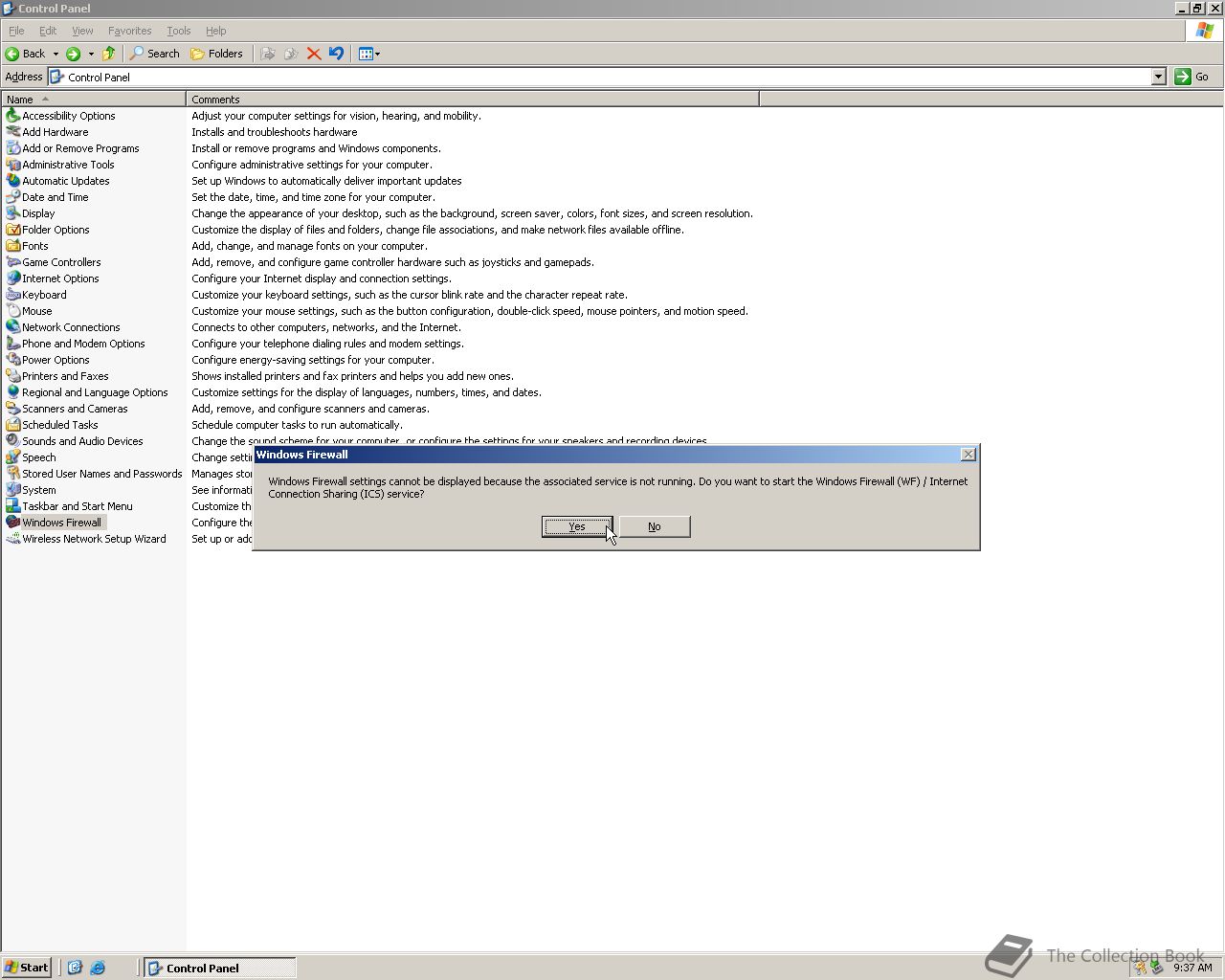Image resolution: width=1225 pixels, height=980 pixels.
Task: Open Stored User Names and Passwords icon
Action: pyautogui.click(x=12, y=474)
